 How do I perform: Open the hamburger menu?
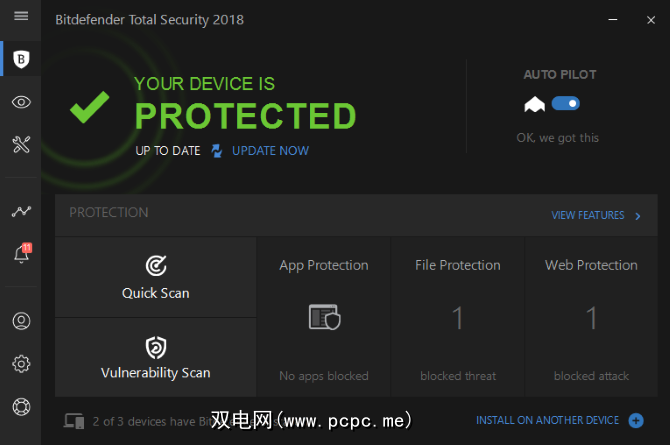pyautogui.click(x=21, y=17)
